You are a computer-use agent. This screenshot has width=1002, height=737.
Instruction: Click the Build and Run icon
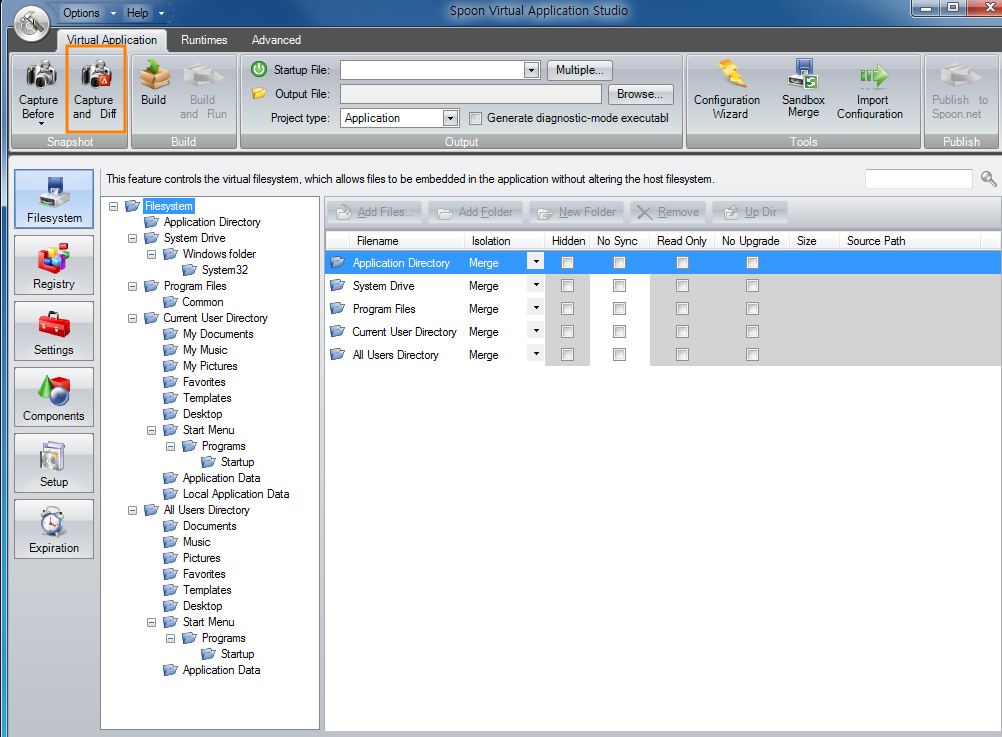point(203,74)
